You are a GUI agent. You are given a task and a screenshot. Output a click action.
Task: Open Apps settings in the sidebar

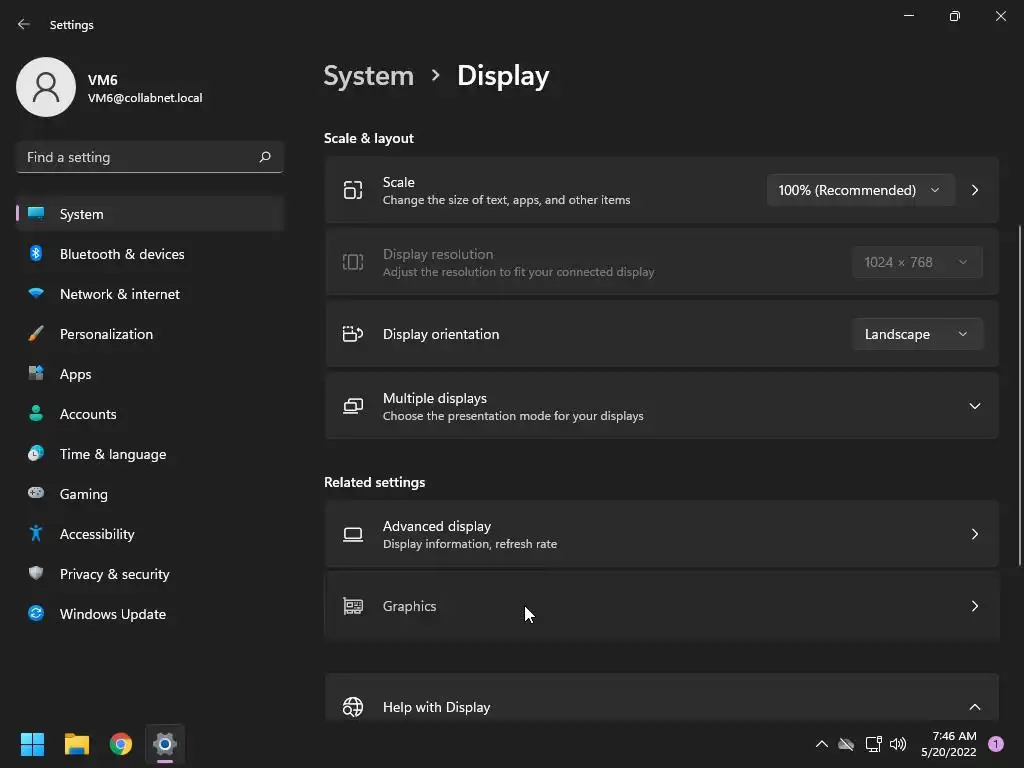coord(150,374)
